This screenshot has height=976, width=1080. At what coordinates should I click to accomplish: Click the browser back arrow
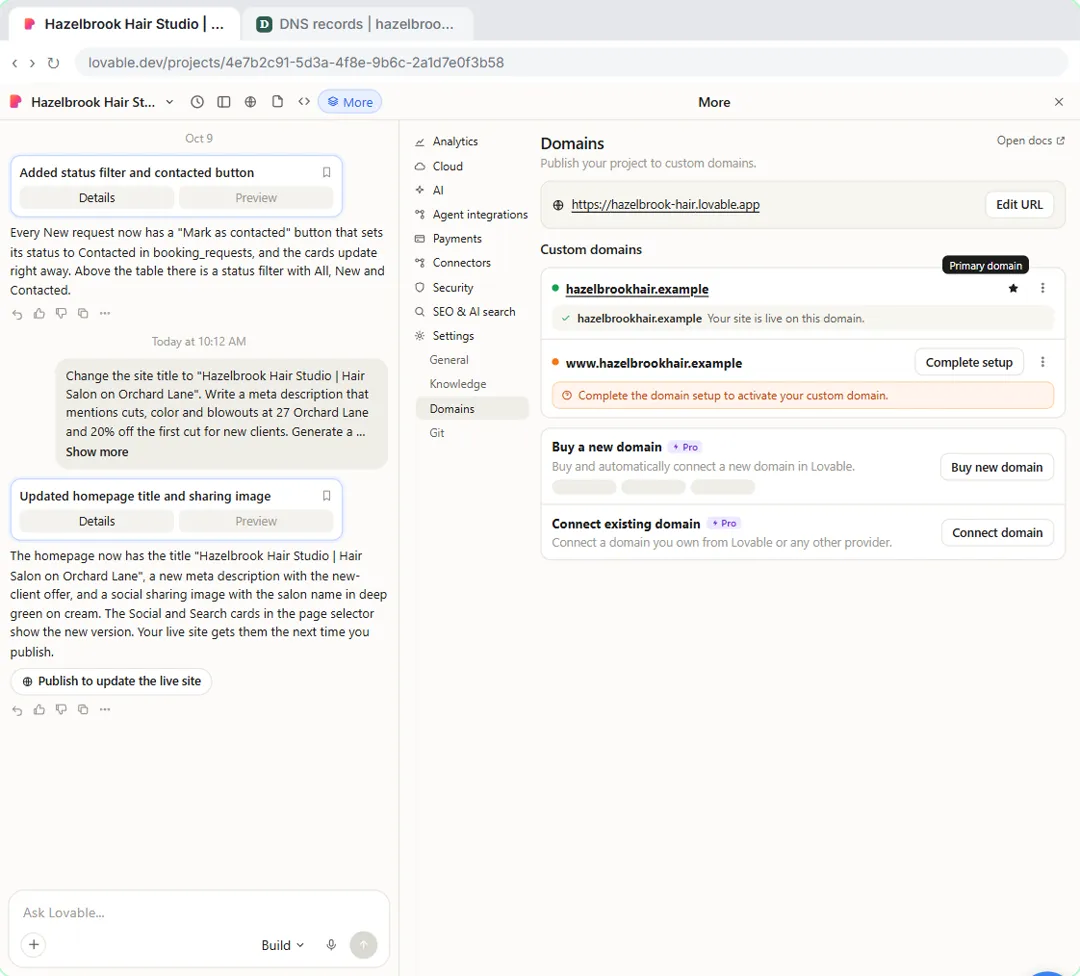(14, 63)
